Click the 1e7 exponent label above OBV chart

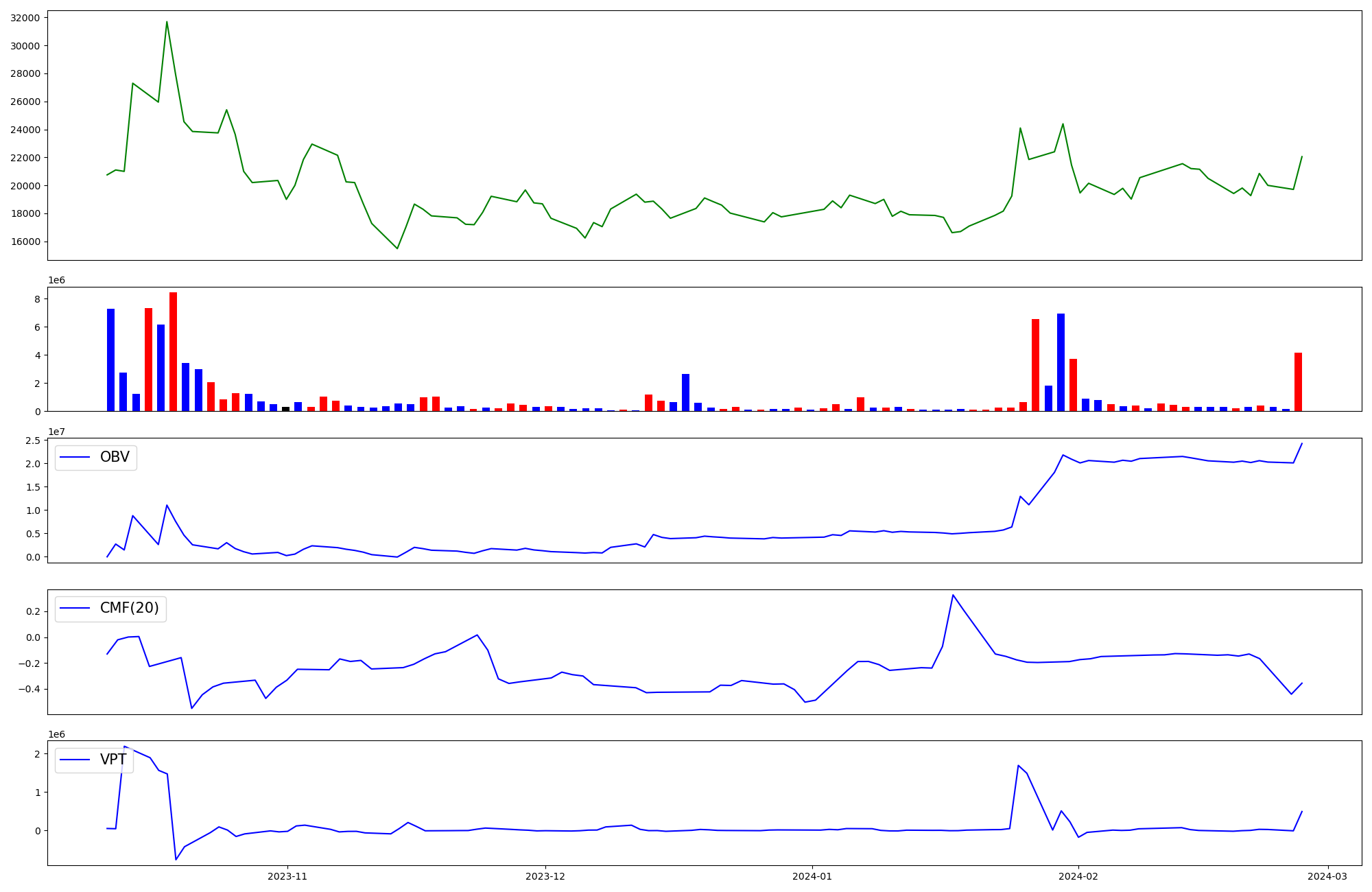[x=56, y=432]
